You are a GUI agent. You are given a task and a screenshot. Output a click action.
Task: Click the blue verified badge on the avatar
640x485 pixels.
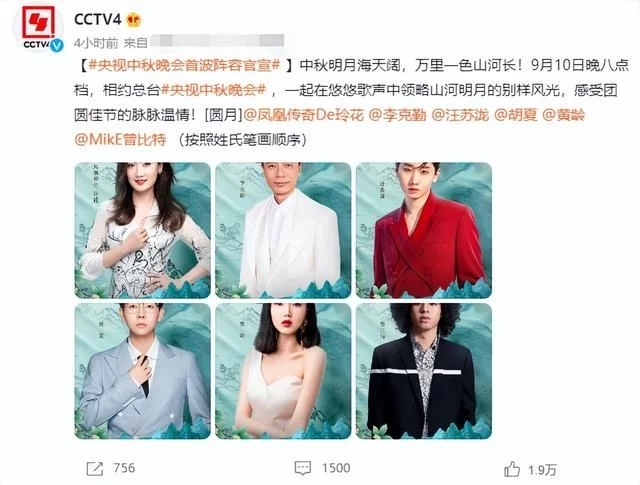[56, 44]
